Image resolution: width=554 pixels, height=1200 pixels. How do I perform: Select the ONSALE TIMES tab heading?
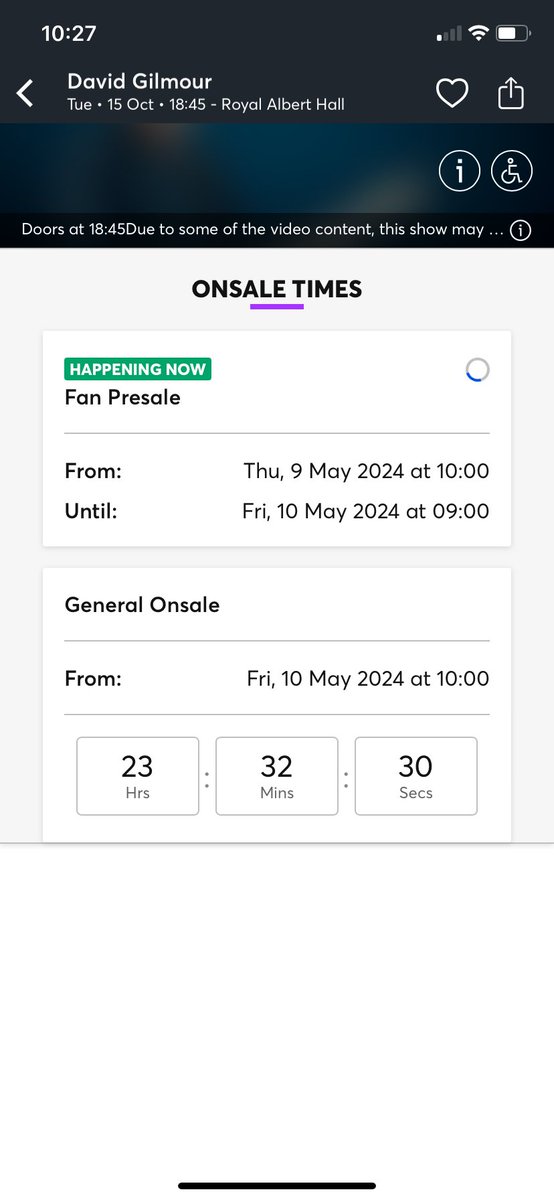(x=277, y=290)
